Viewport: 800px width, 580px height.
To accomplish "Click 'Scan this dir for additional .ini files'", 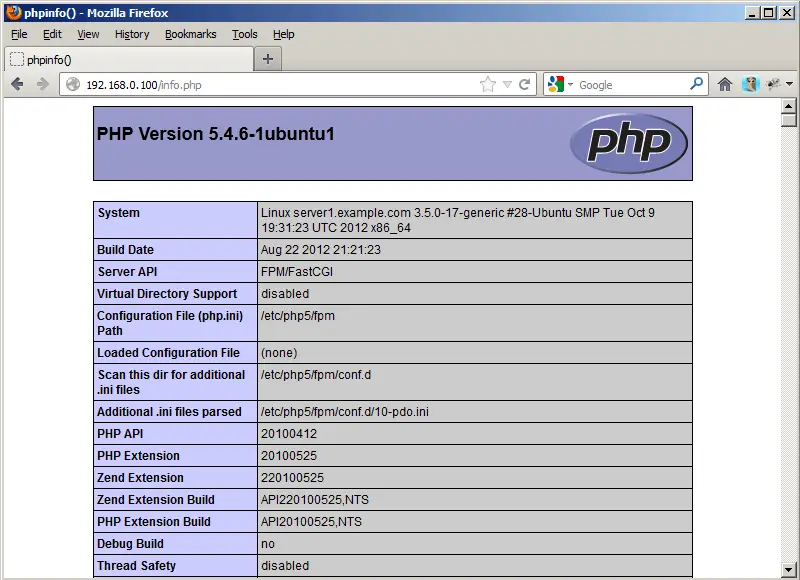I will [171, 382].
